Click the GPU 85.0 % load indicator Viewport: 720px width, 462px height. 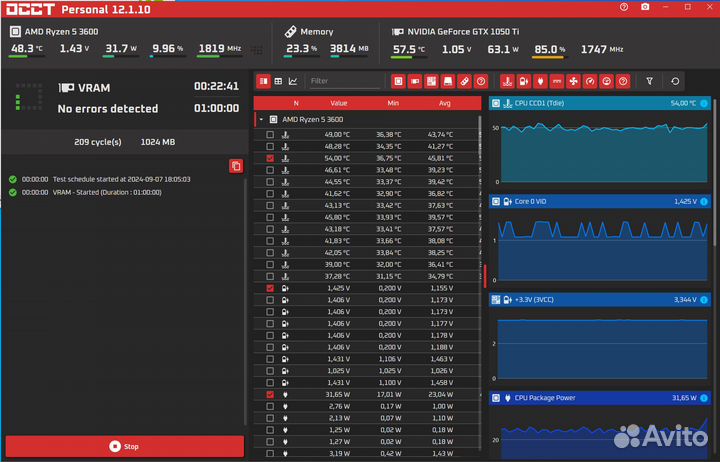coord(547,49)
